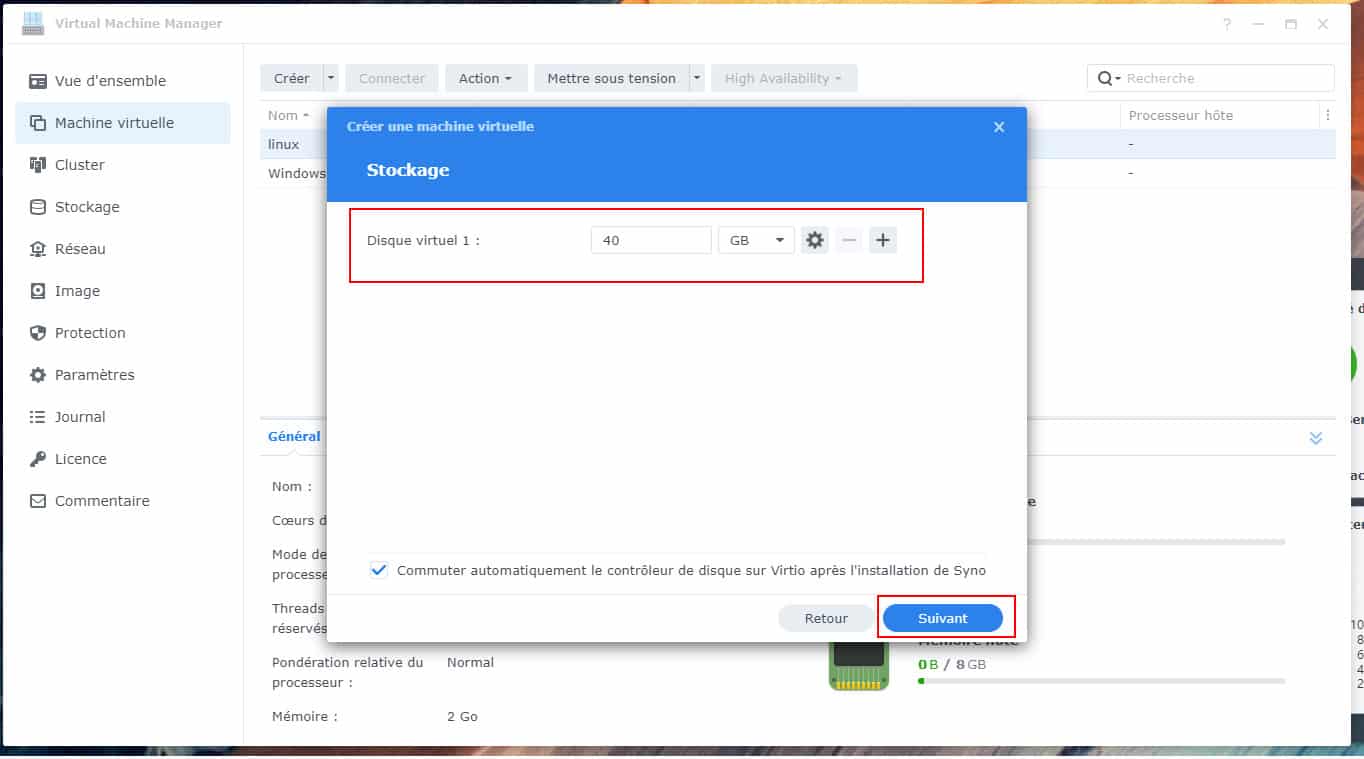Click the Réseau sidebar icon
1364x759 pixels.
[x=38, y=249]
